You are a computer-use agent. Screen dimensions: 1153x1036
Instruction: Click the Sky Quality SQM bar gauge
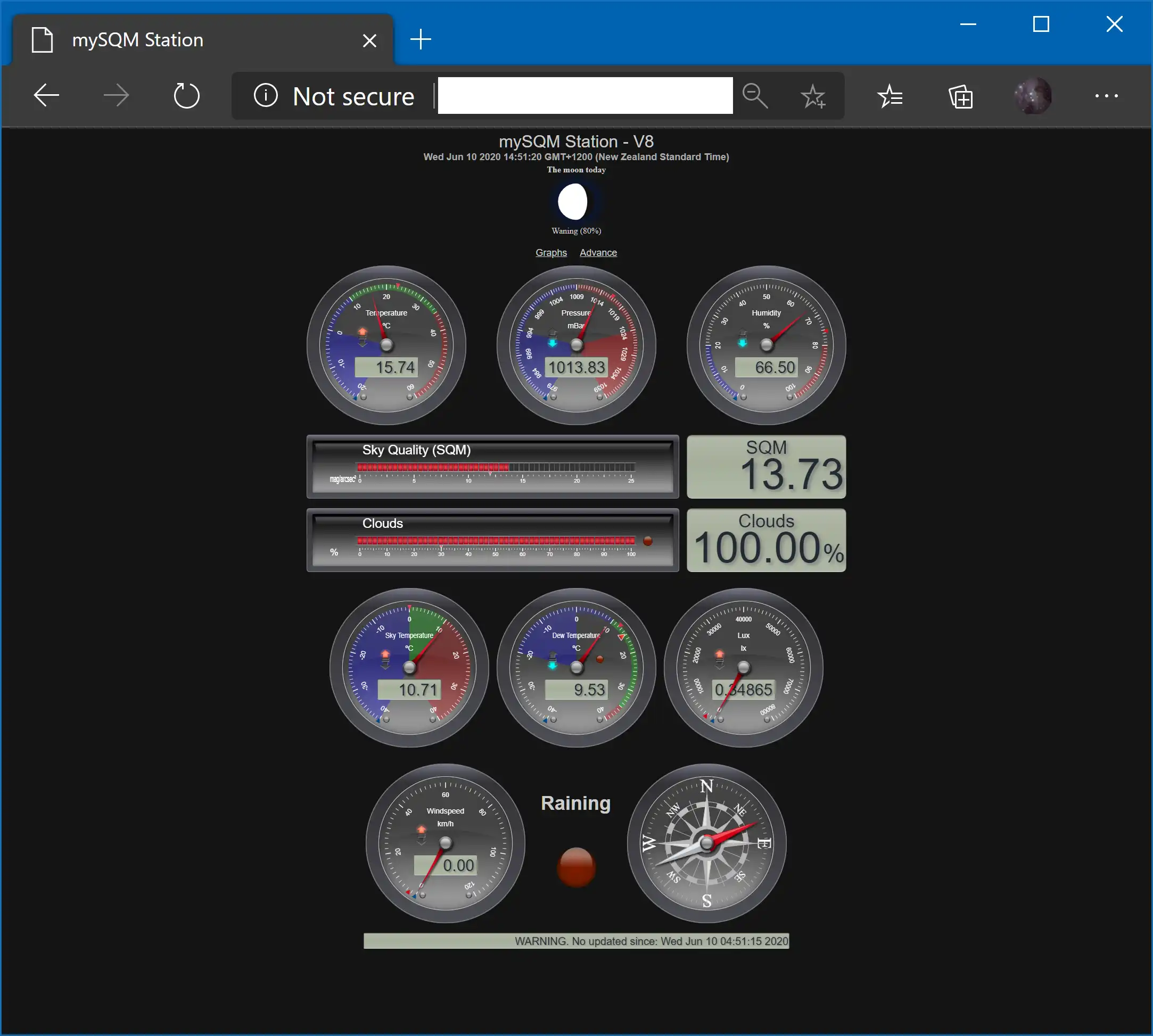tap(492, 467)
